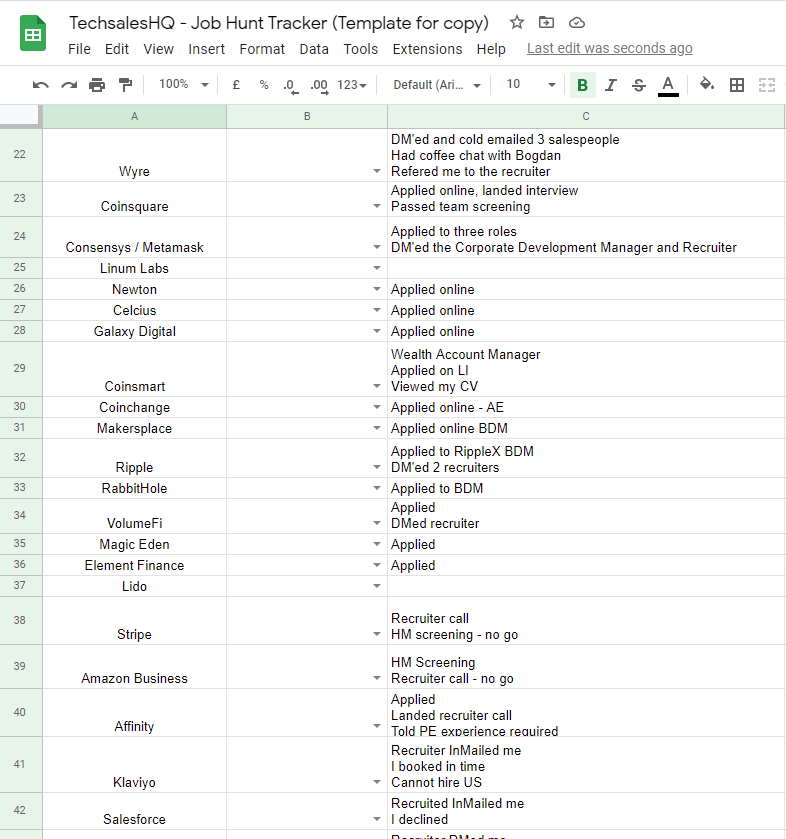Click the Undo icon
The height and width of the screenshot is (839, 786).
click(41, 85)
